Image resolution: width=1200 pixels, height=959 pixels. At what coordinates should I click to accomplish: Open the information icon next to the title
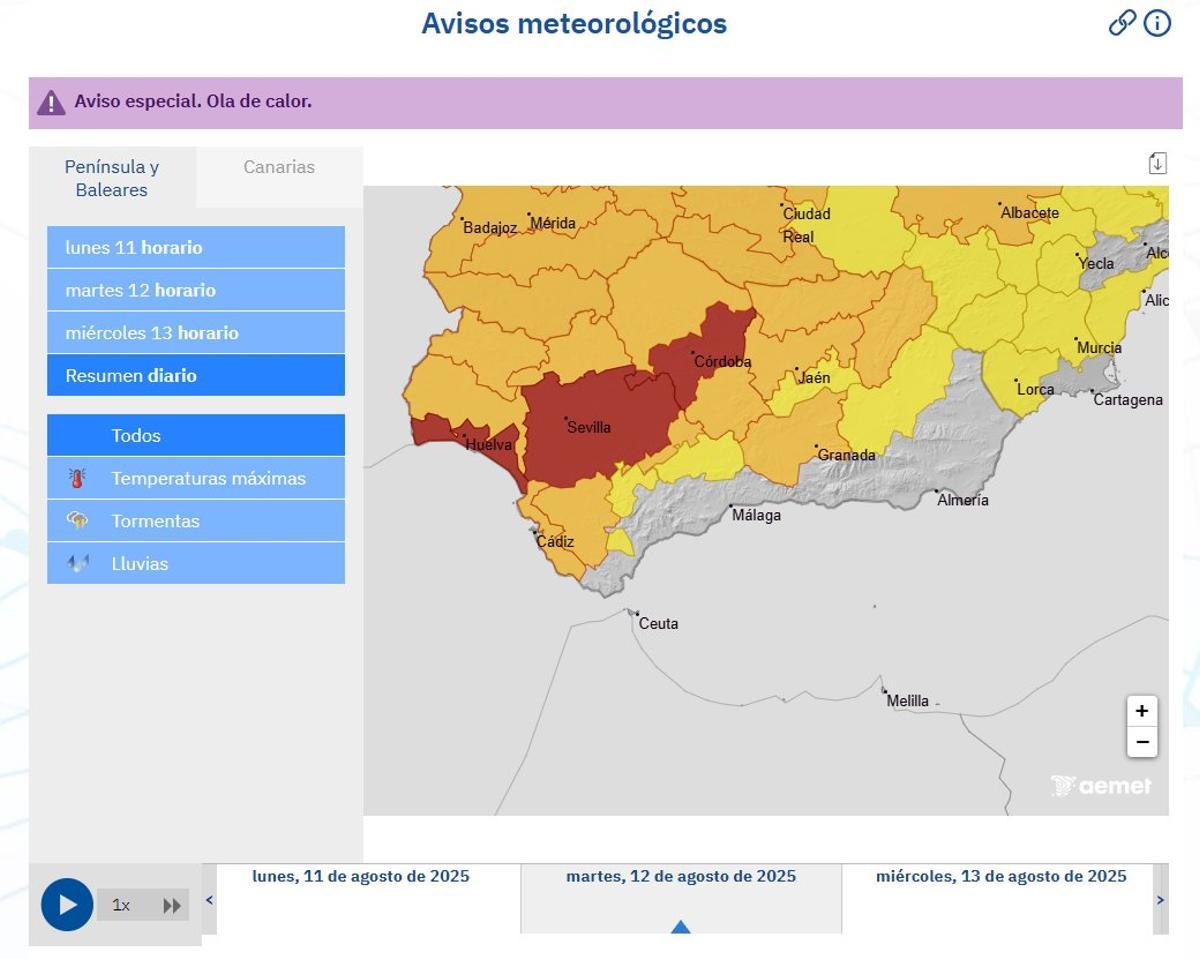[1158, 22]
